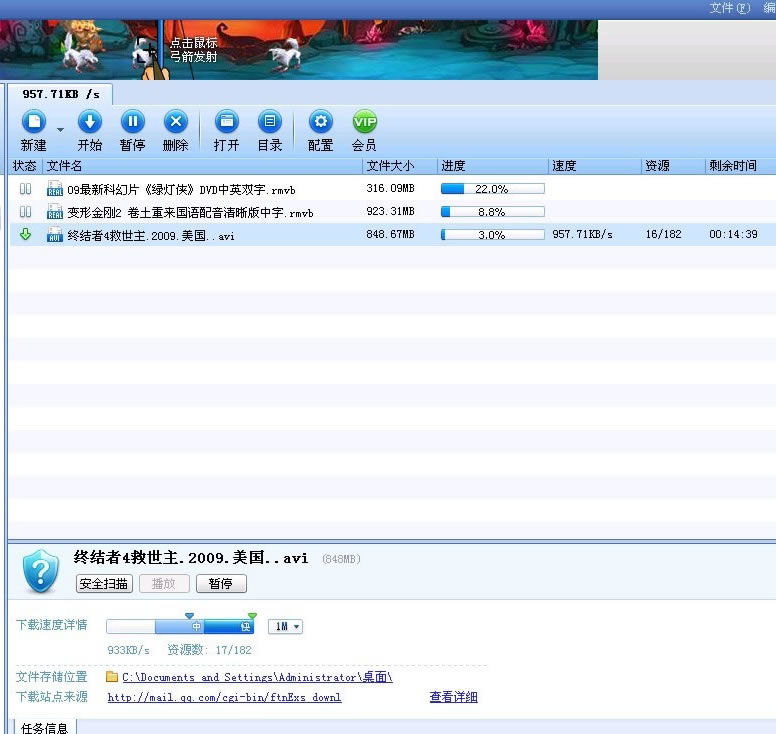Click paused status icon of 变形金刚2 row
Viewport: 776px width, 734px height.
pos(26,212)
